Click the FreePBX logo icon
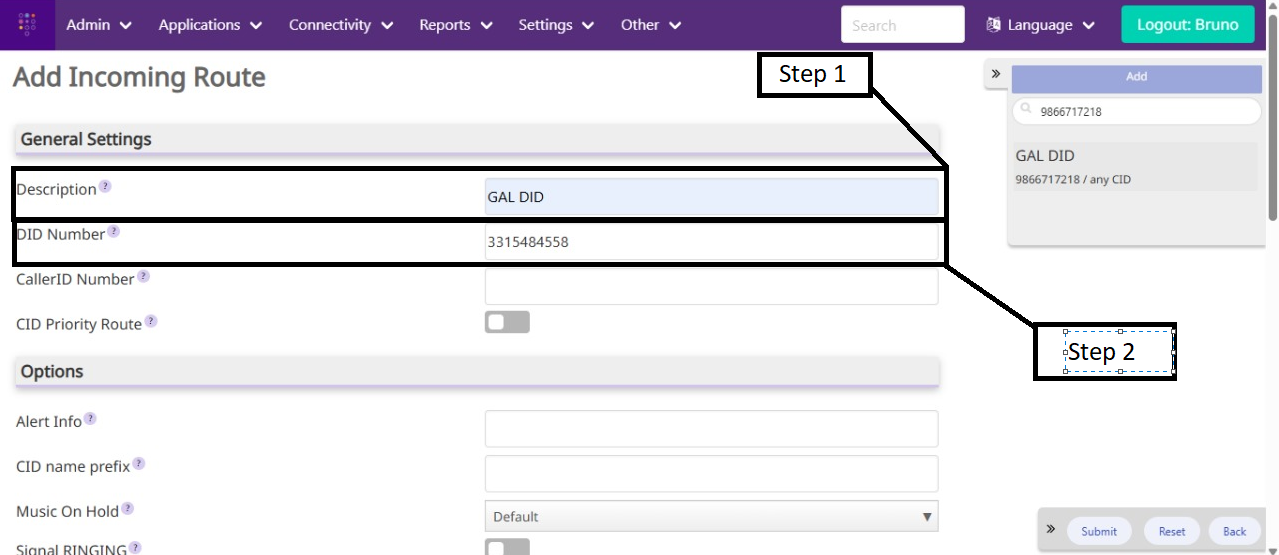The height and width of the screenshot is (555, 1279). (x=27, y=24)
